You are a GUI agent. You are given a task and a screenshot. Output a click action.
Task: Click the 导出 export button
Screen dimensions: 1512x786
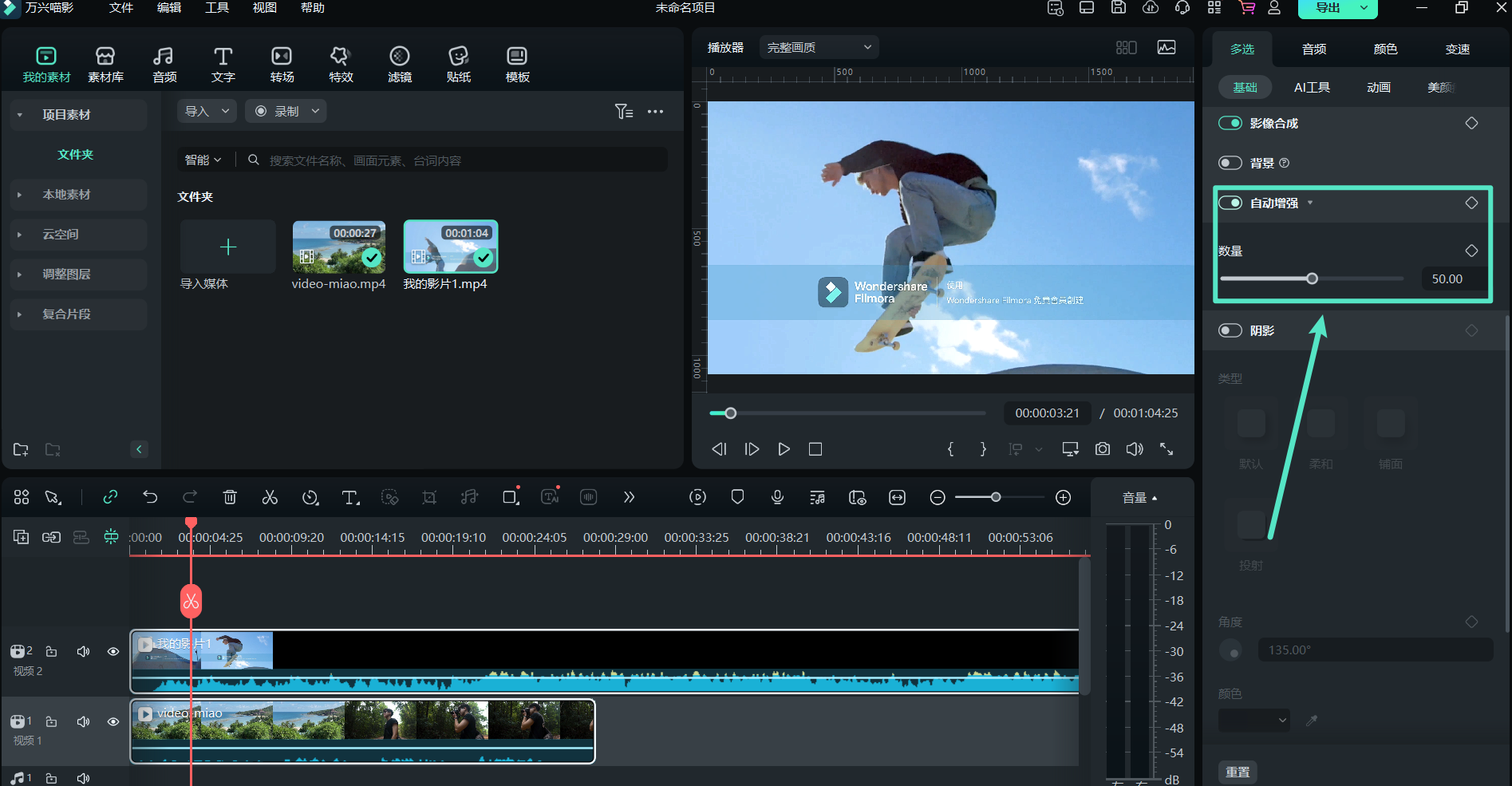pyautogui.click(x=1328, y=8)
